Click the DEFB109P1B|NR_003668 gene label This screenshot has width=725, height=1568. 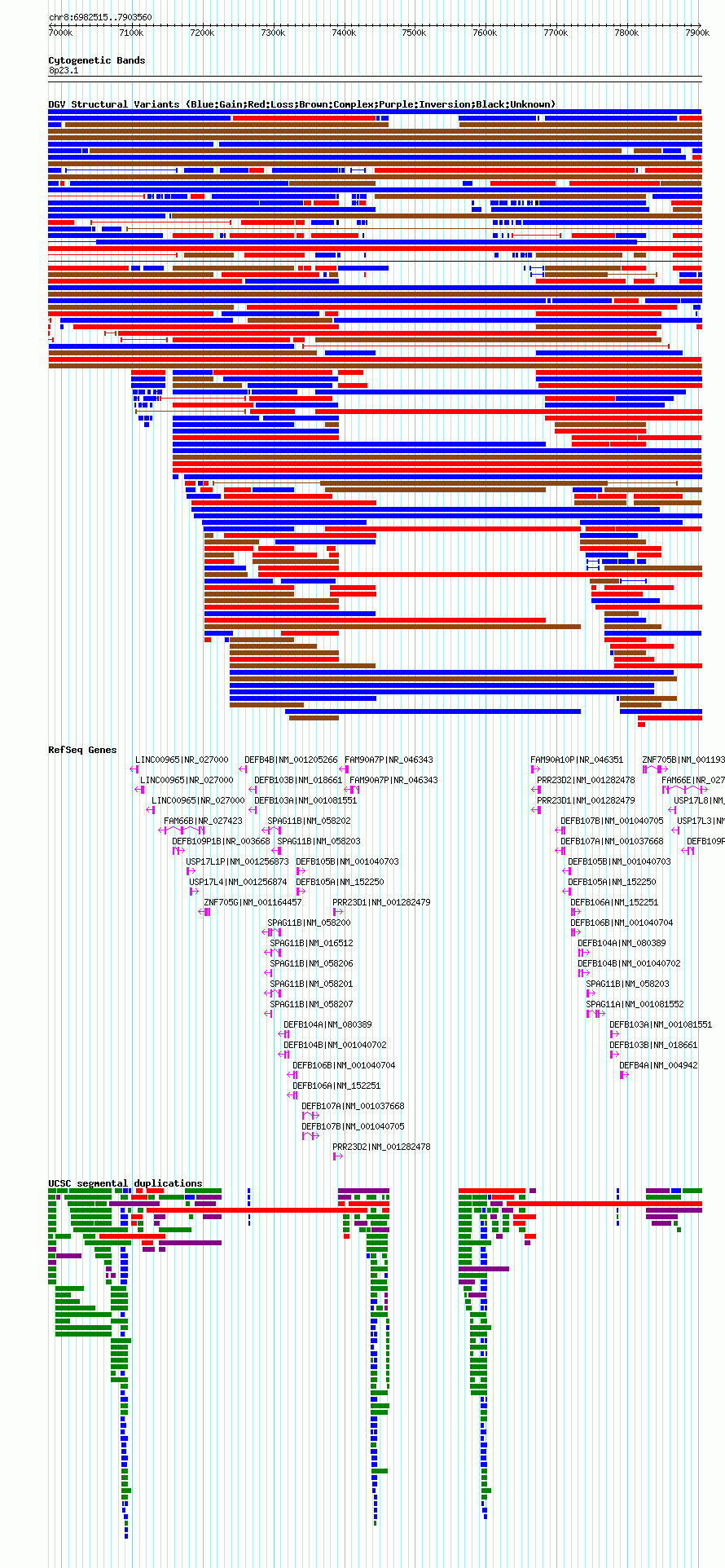221,841
